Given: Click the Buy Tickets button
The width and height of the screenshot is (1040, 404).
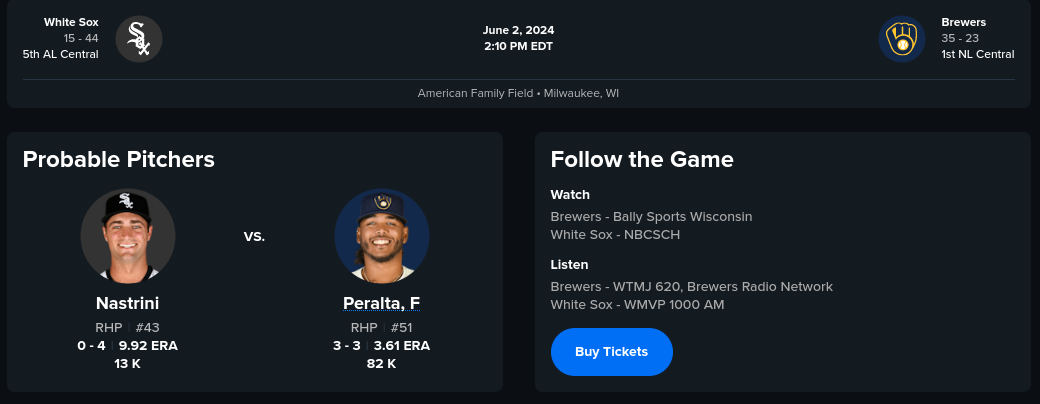Looking at the screenshot, I should pos(611,352).
